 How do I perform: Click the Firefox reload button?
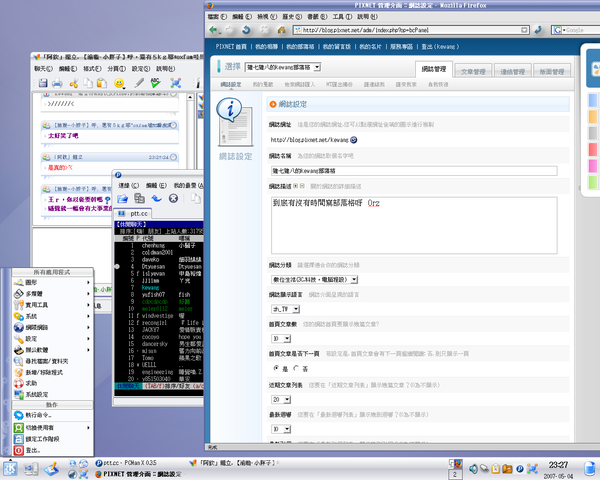point(246,30)
